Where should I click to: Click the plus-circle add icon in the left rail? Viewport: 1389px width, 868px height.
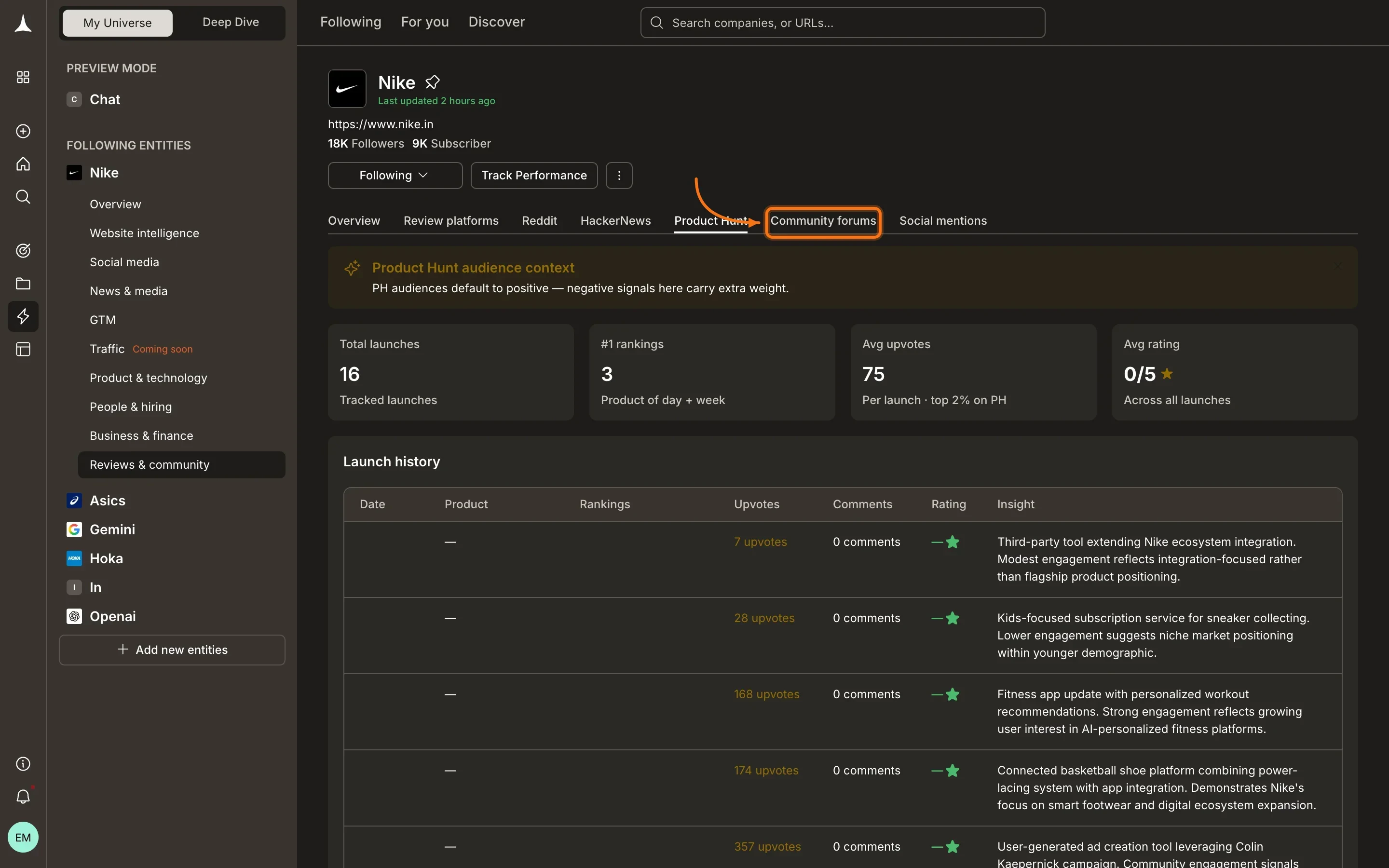[23, 132]
